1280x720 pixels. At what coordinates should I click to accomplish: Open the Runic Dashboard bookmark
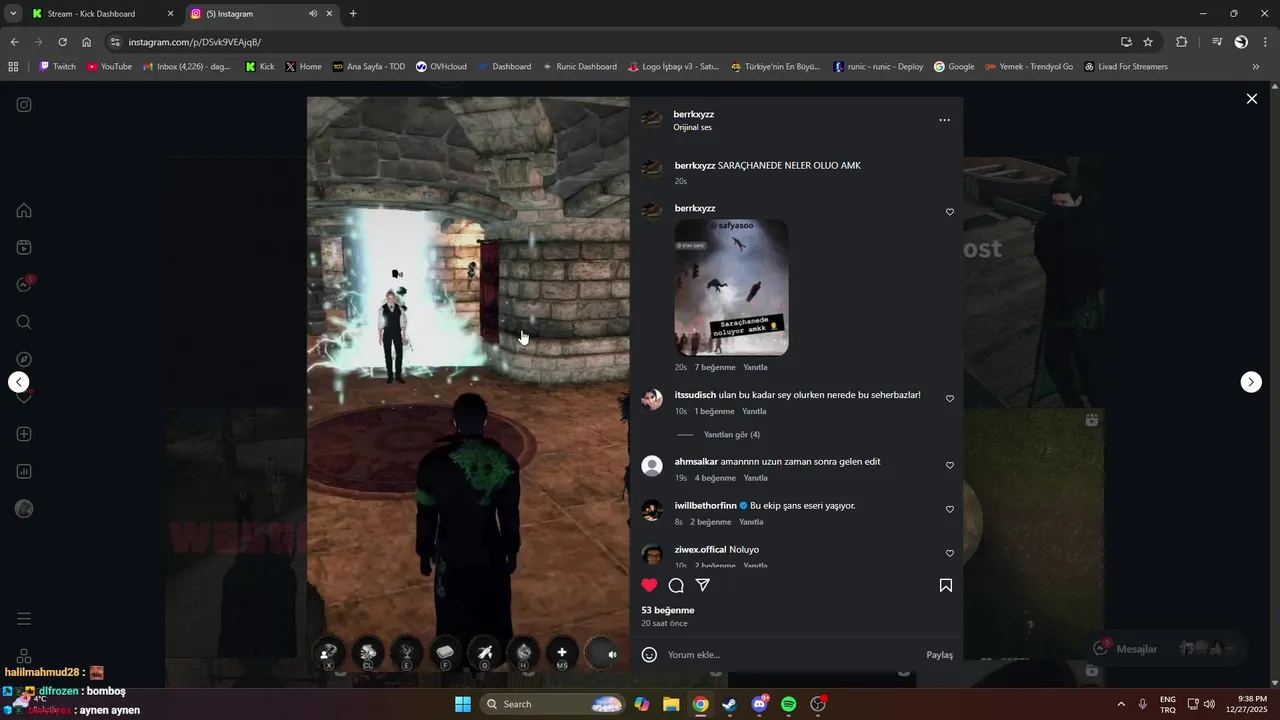click(579, 67)
